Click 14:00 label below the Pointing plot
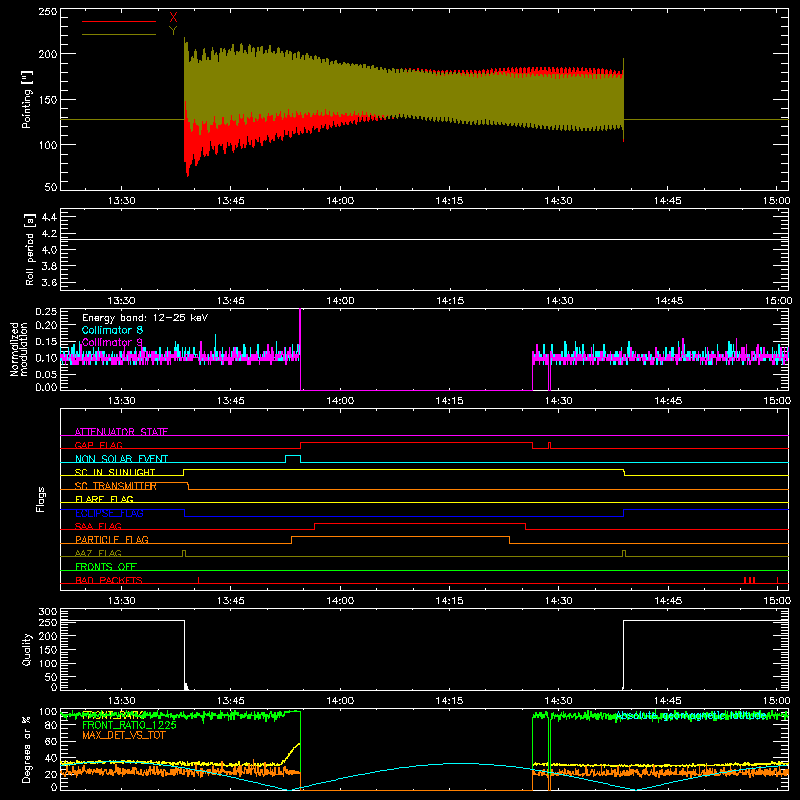 pyautogui.click(x=340, y=201)
